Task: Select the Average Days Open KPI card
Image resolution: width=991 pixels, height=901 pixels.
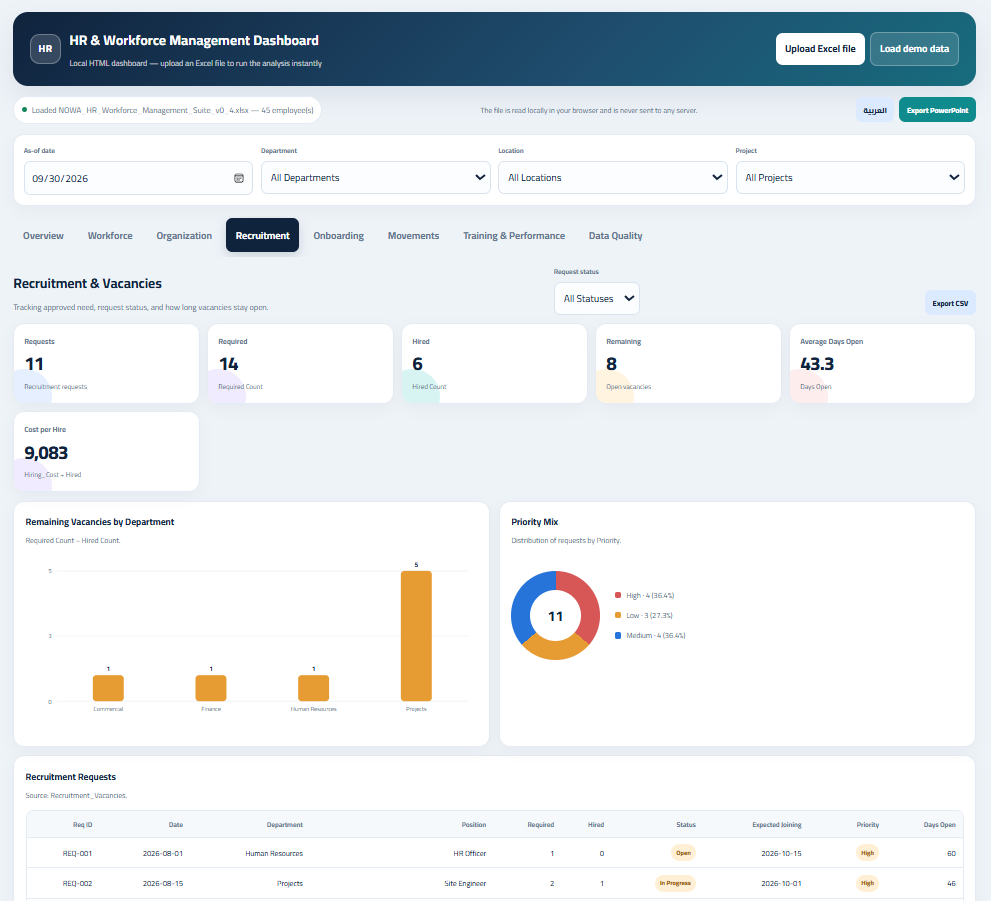Action: click(x=882, y=363)
